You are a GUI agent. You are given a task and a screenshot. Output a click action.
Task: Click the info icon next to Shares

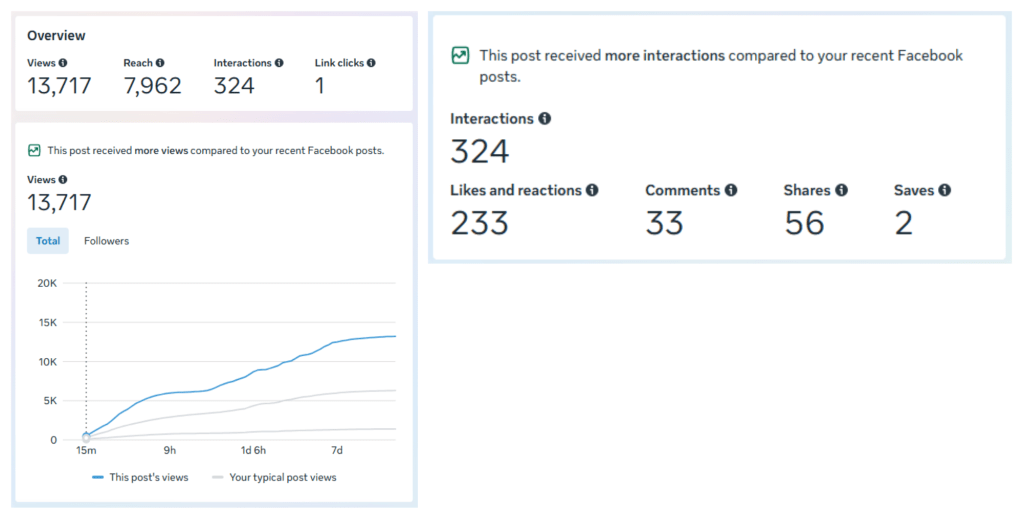[841, 190]
